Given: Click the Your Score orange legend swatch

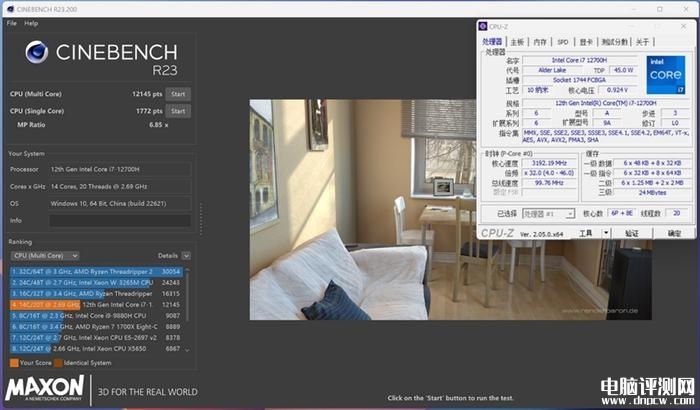Looking at the screenshot, I should tap(14, 363).
